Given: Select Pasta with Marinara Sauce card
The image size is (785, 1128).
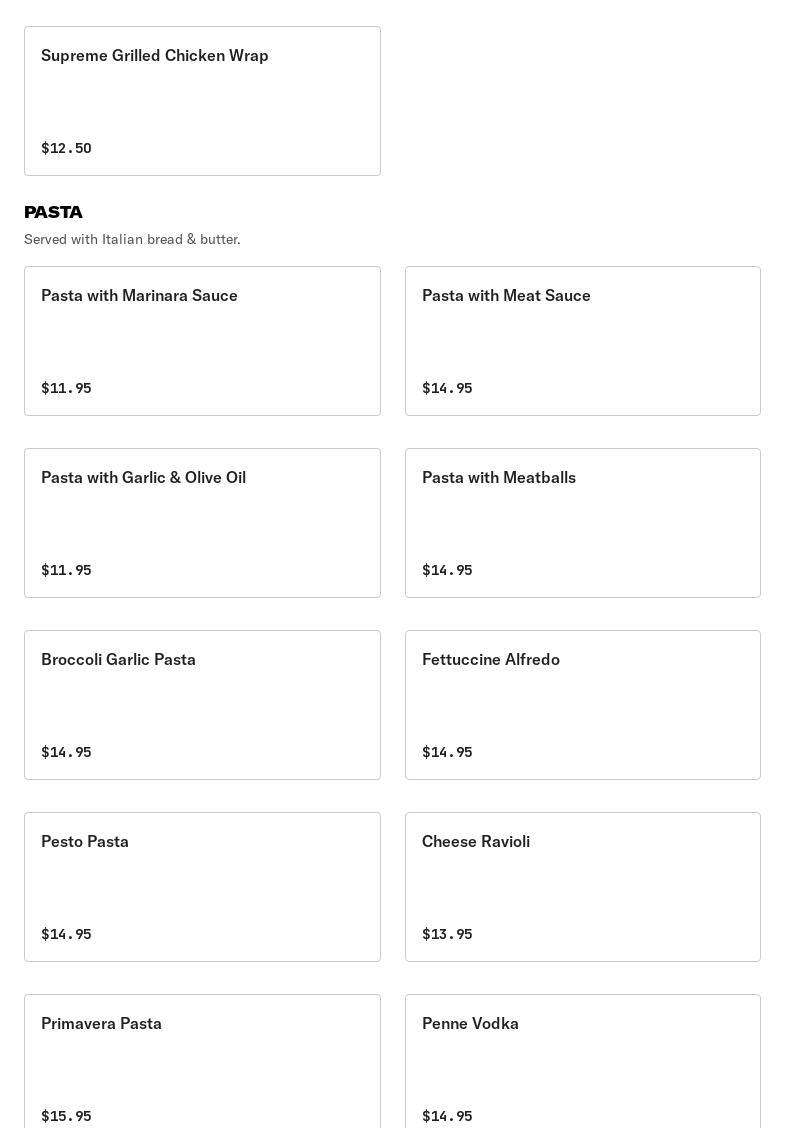Looking at the screenshot, I should coord(202,340).
